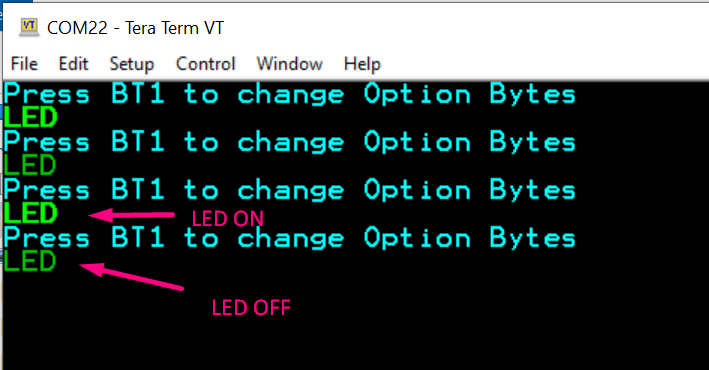Open the Setup menu

tap(132, 64)
